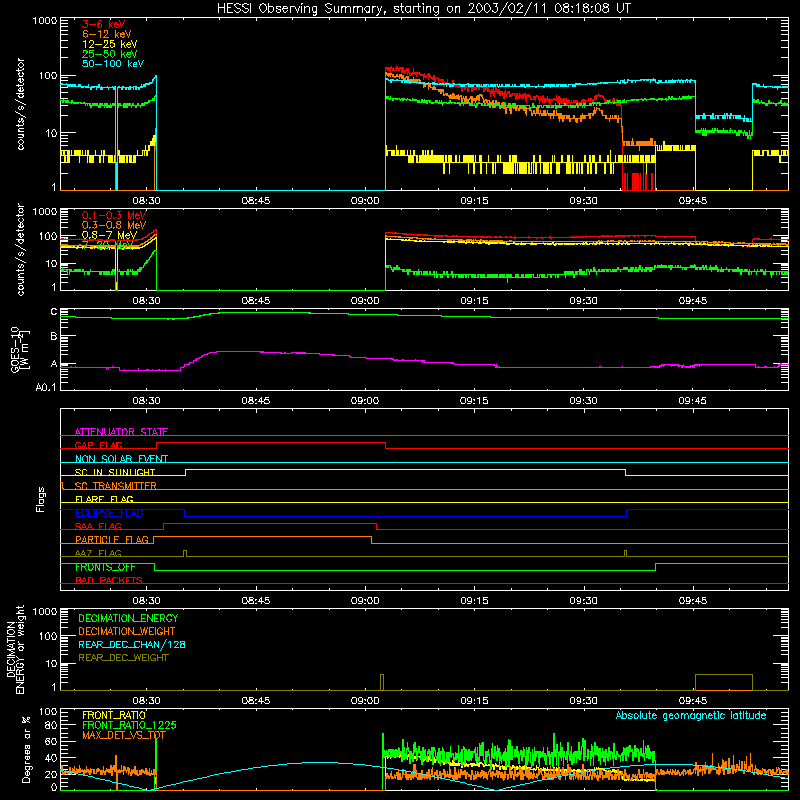Click the FRONTS_OFF flag label

point(105,567)
